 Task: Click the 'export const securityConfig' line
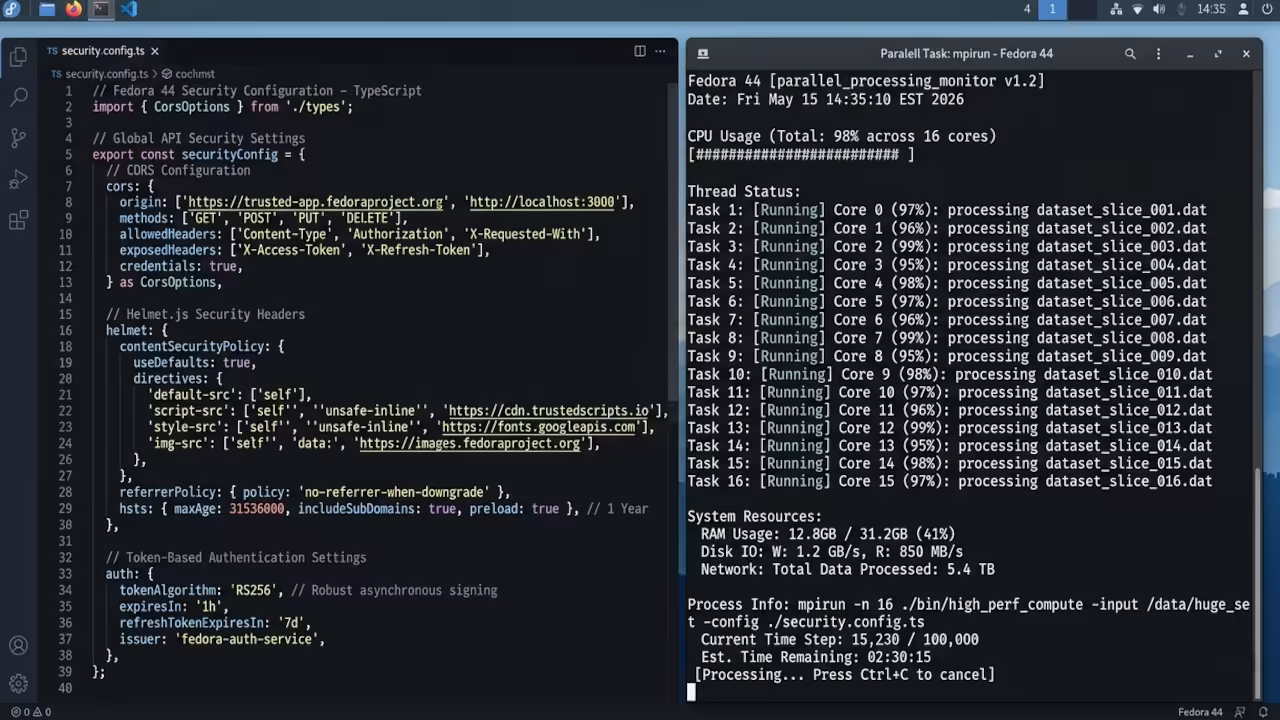coord(199,154)
